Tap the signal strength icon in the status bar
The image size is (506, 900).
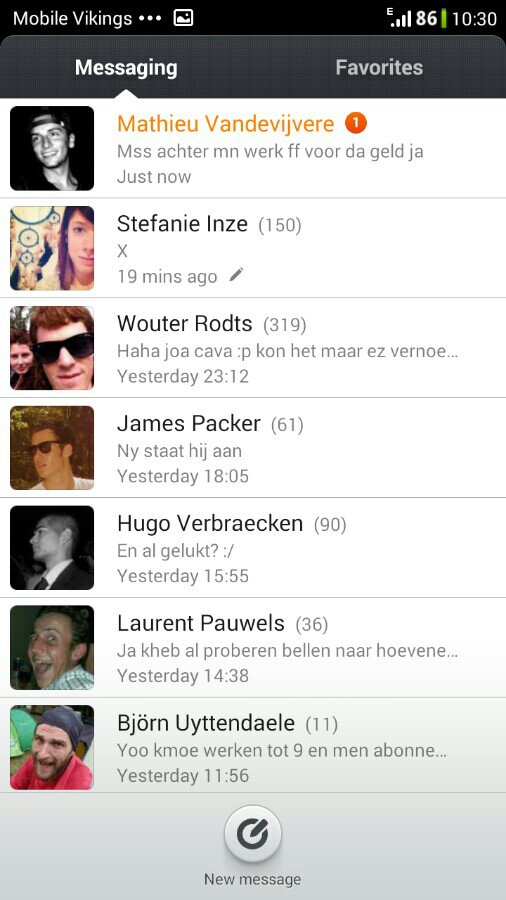coord(400,18)
